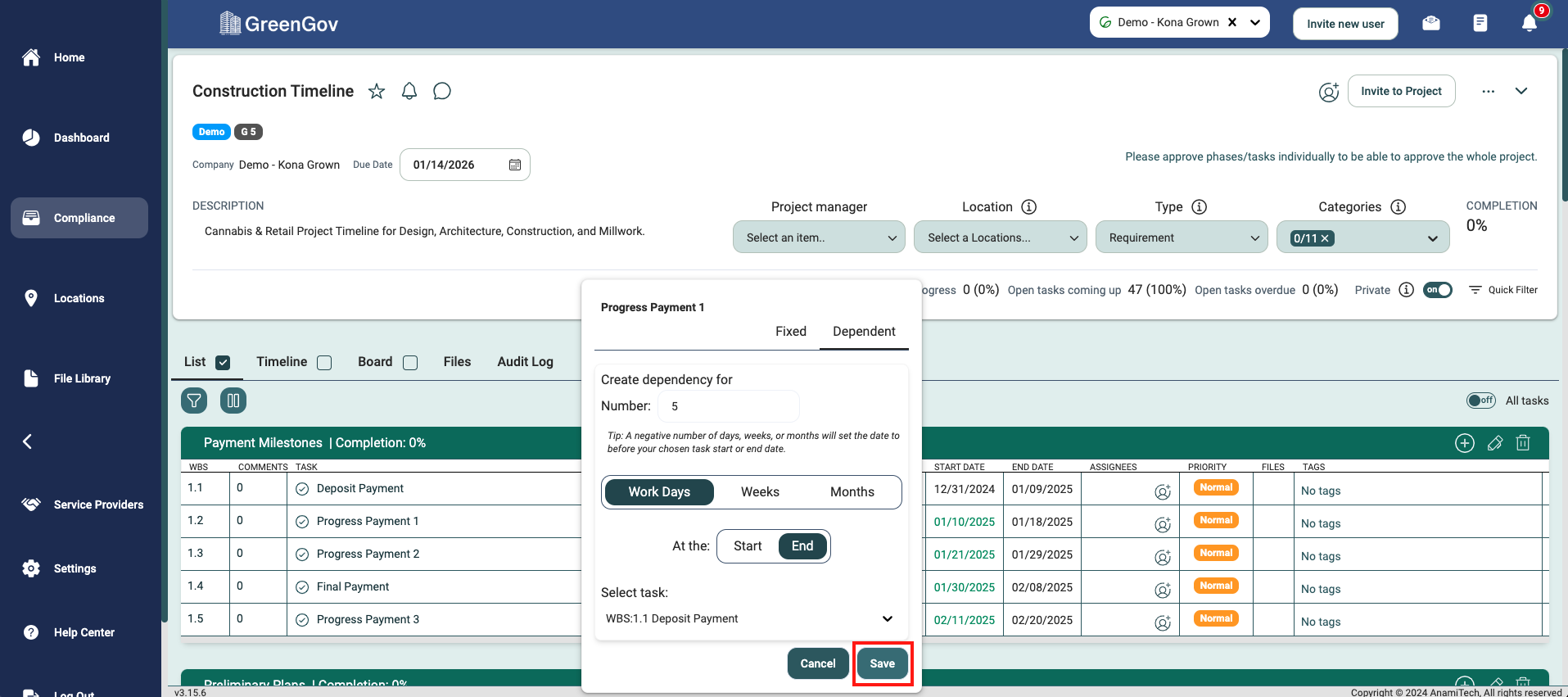Mark Progress Payment 2 task complete
The width and height of the screenshot is (1568, 697).
click(302, 554)
